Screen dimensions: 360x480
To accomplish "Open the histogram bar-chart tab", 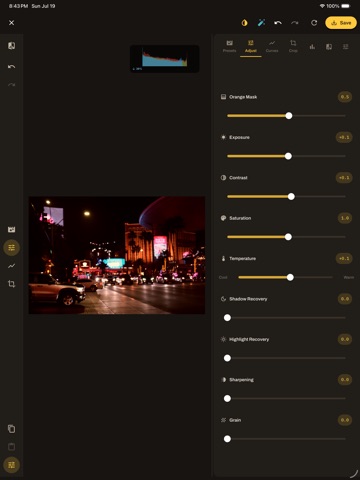I will [x=312, y=47].
